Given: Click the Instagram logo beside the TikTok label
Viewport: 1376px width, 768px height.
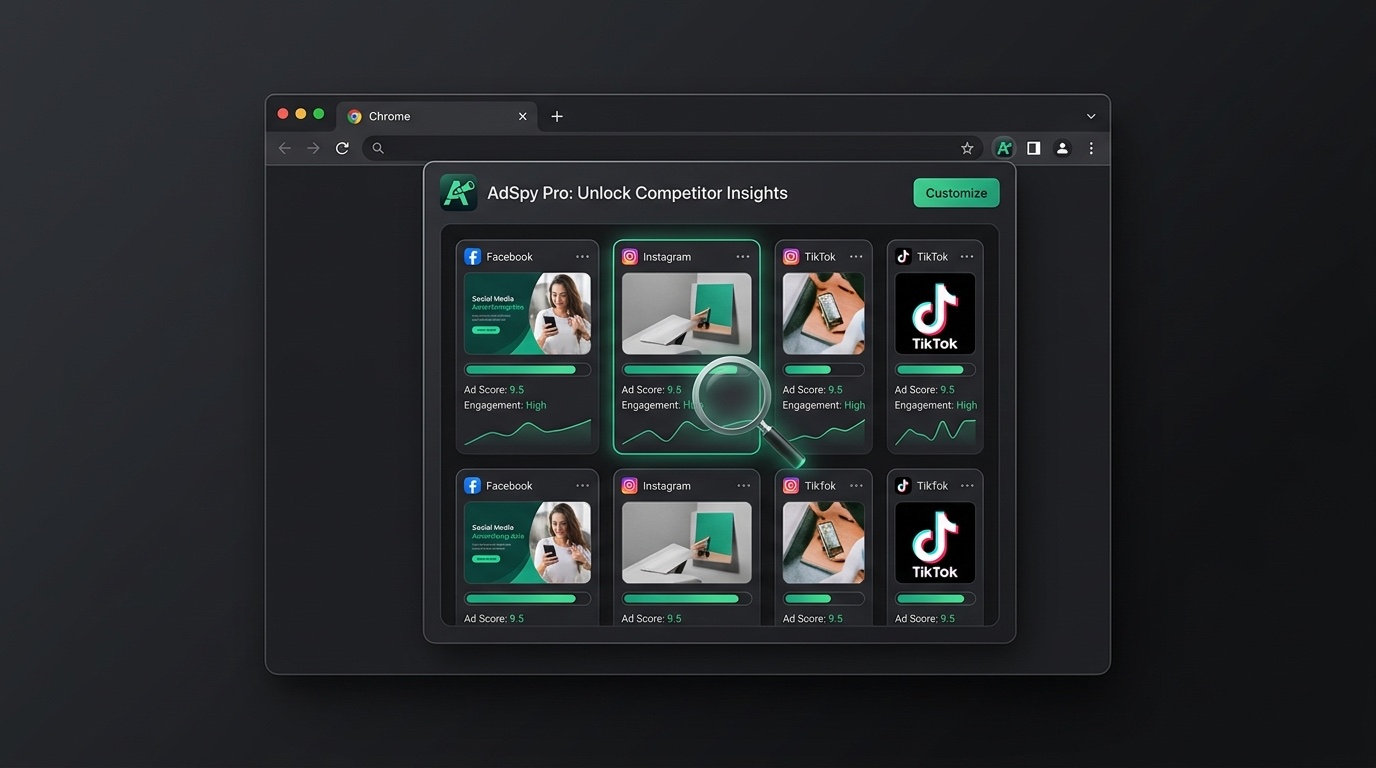Looking at the screenshot, I should click(791, 257).
